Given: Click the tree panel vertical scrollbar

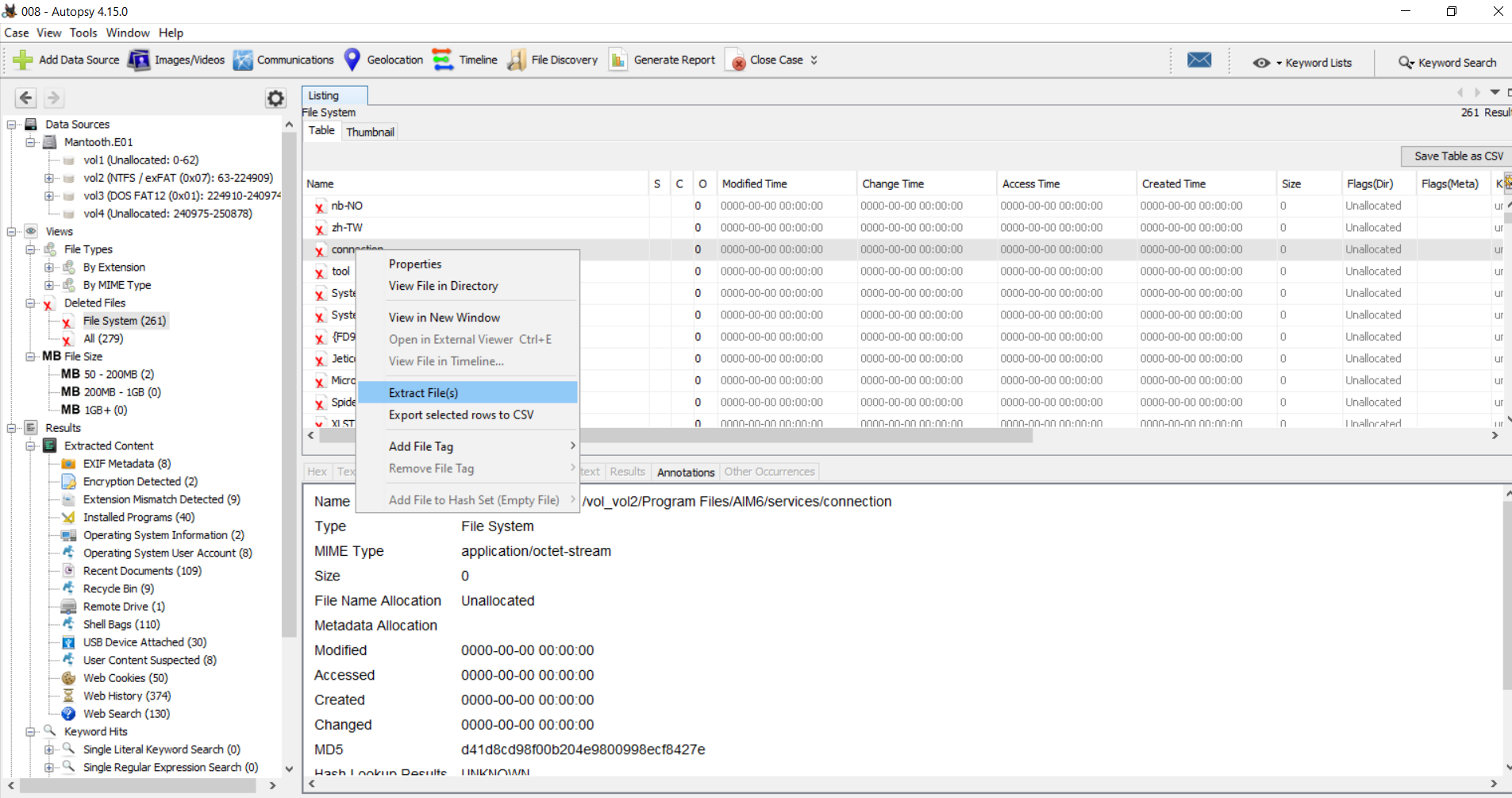Looking at the screenshot, I should [289, 385].
